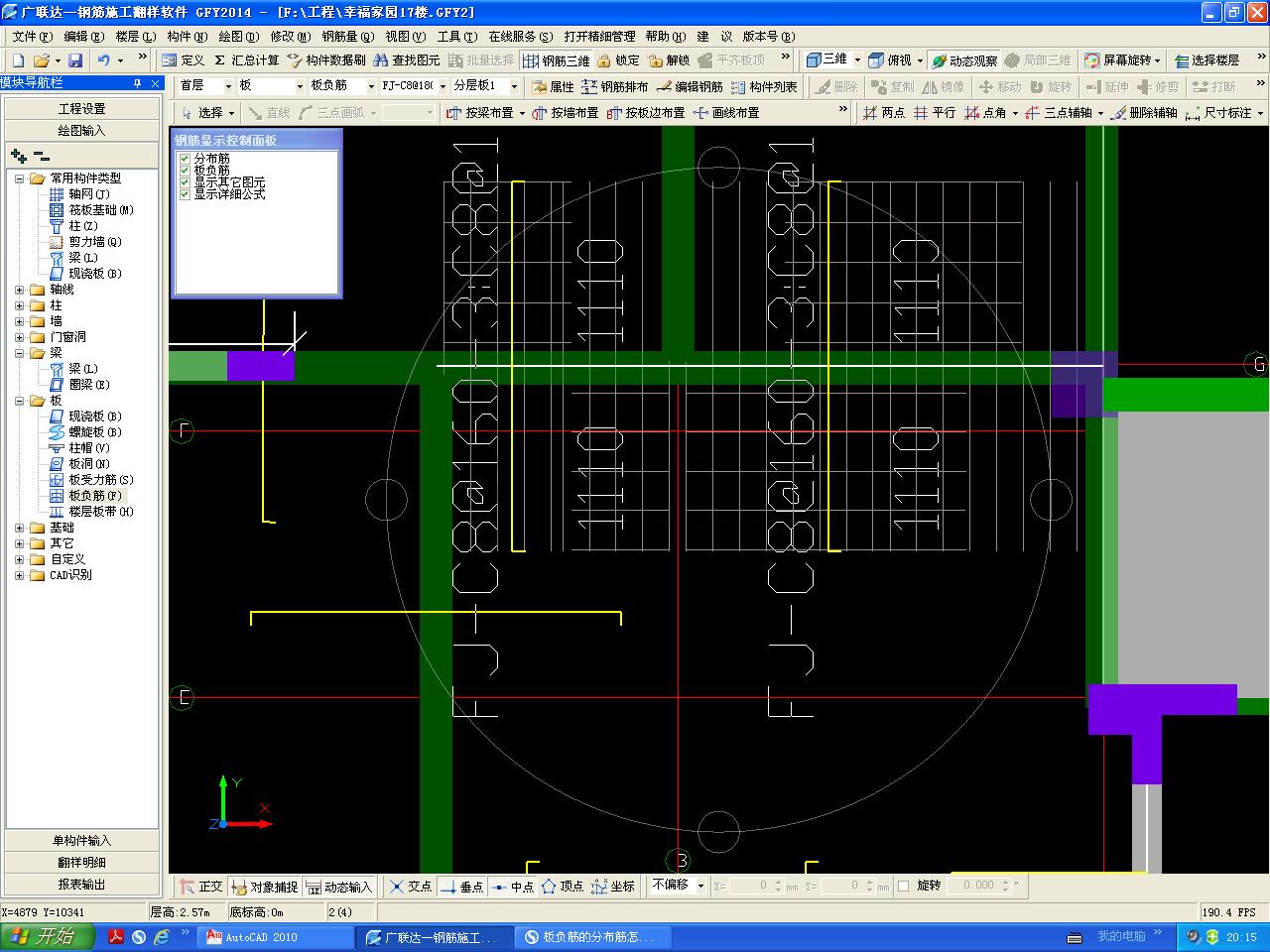Click 编辑钢筋 edit rebar

pos(690,87)
